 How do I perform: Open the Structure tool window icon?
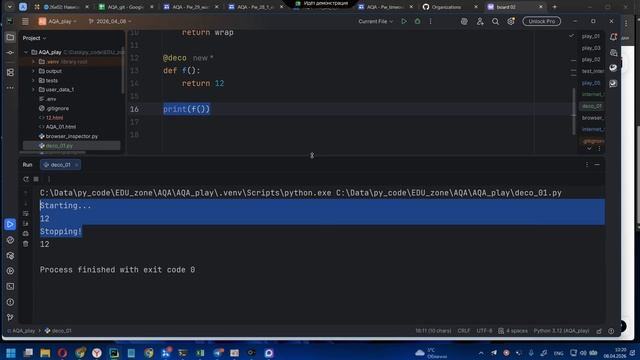click(x=10, y=72)
